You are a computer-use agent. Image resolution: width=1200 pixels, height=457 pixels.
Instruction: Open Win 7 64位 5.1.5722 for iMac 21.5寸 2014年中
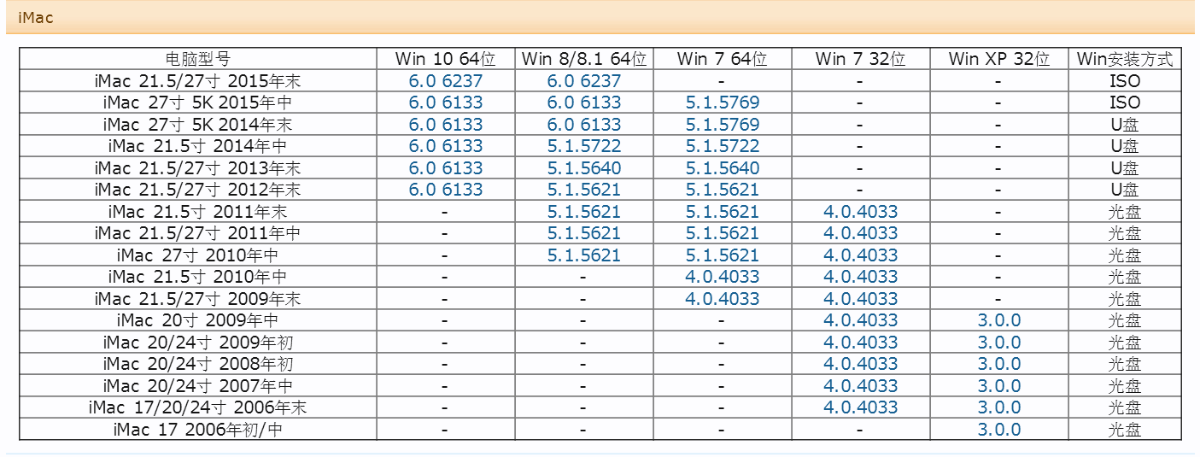click(x=722, y=146)
